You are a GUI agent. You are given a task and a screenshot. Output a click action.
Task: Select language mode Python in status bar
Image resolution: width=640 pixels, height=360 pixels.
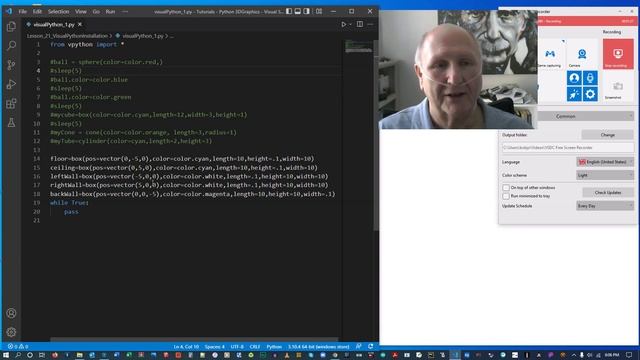point(274,347)
